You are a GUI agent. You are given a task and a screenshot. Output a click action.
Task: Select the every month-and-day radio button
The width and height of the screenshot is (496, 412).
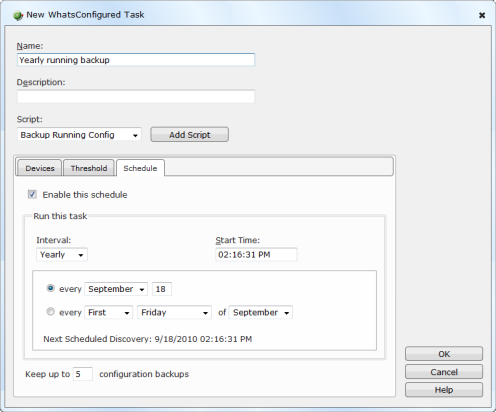50,288
